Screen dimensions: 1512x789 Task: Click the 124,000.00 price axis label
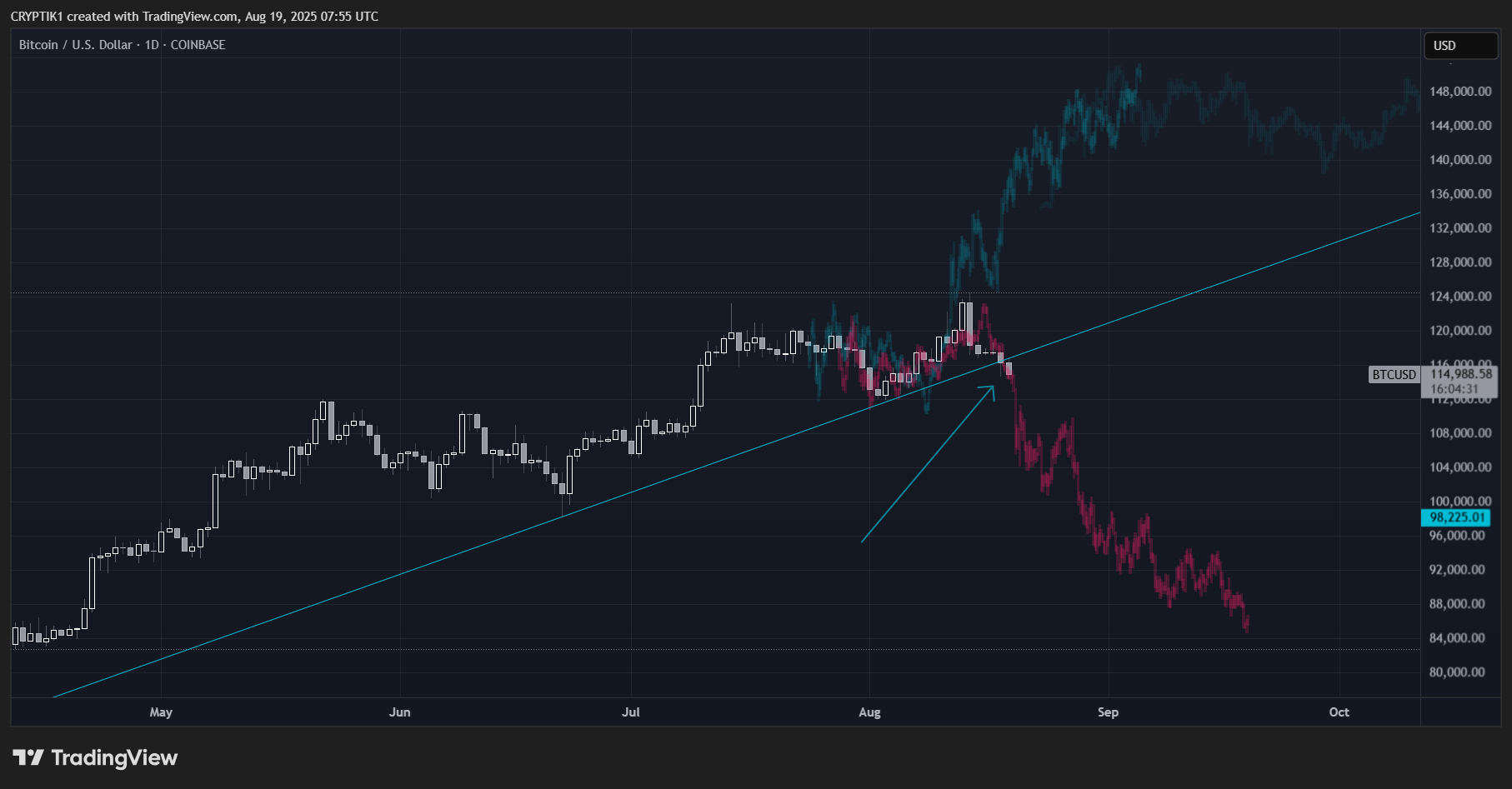[x=1460, y=297]
